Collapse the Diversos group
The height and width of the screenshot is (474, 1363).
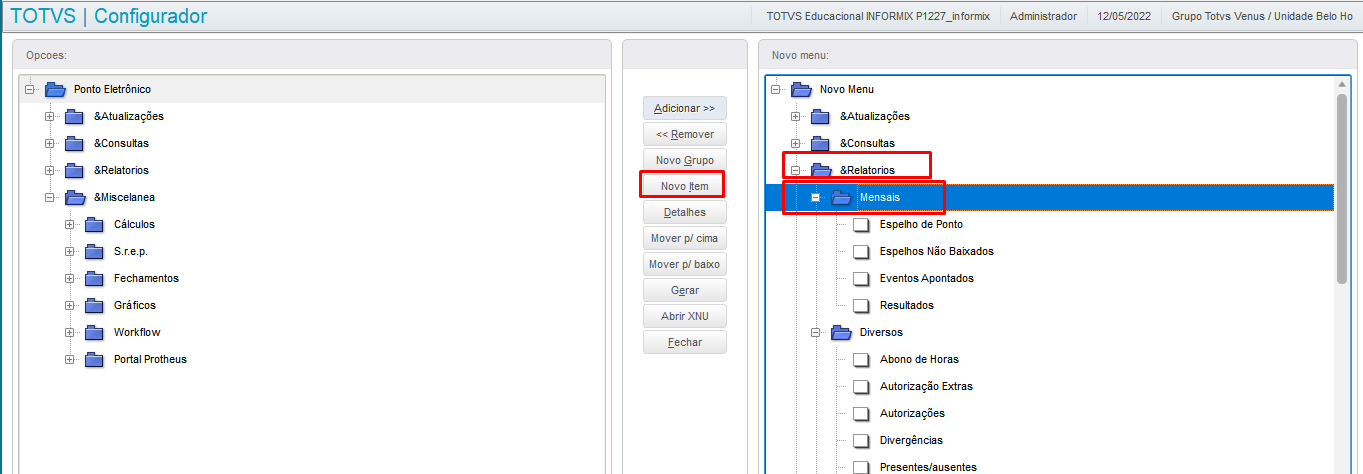816,332
